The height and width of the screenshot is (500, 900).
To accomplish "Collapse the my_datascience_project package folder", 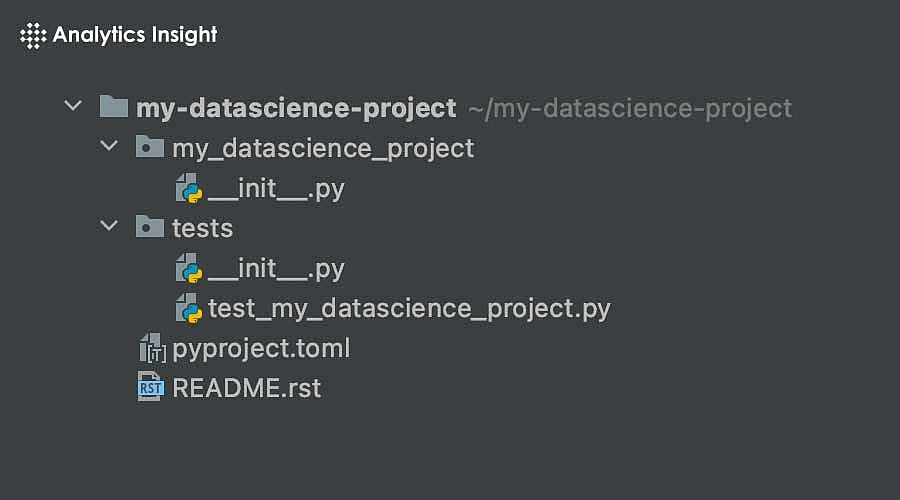I will pyautogui.click(x=109, y=147).
